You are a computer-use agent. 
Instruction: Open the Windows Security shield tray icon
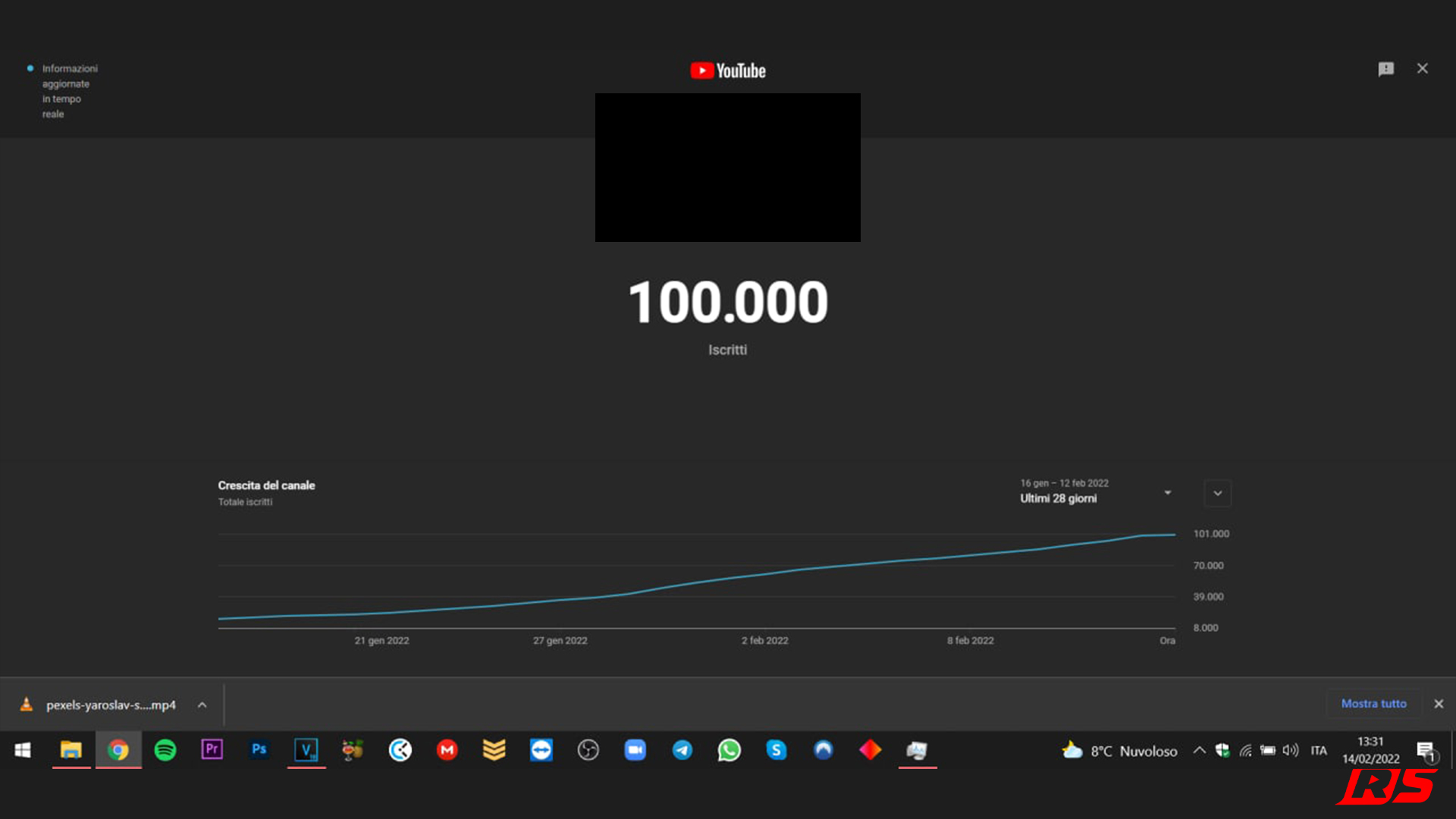[x=1222, y=750]
